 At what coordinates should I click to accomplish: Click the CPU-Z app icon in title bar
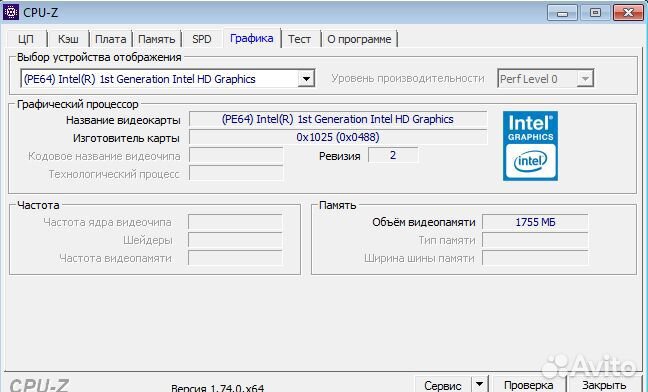tap(11, 12)
